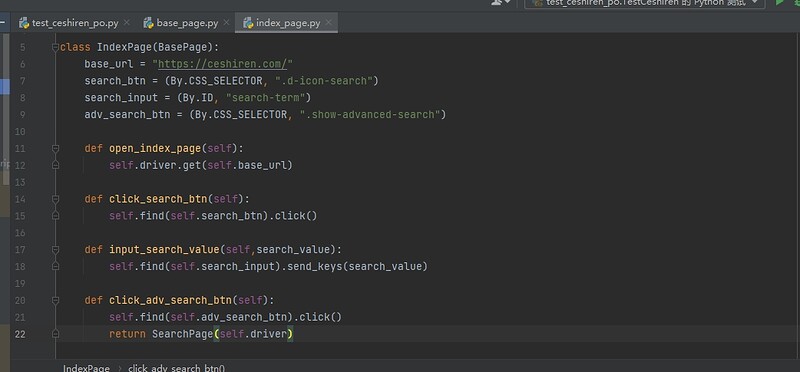Click the "search-term" string literal

(x=266, y=98)
